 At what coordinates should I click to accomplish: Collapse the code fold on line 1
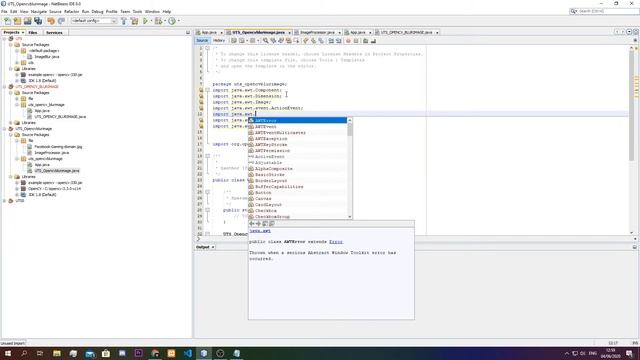point(207,48)
